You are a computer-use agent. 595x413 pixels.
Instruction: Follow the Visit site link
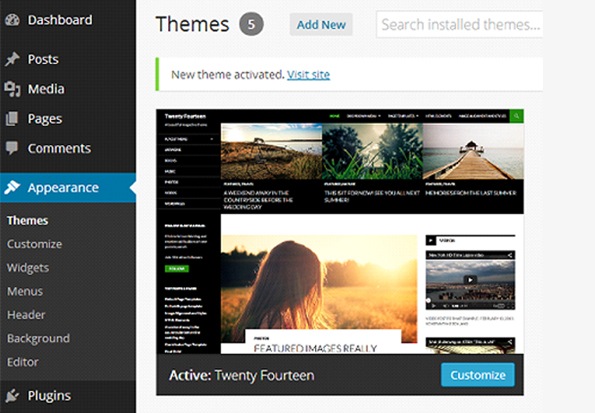tap(308, 74)
